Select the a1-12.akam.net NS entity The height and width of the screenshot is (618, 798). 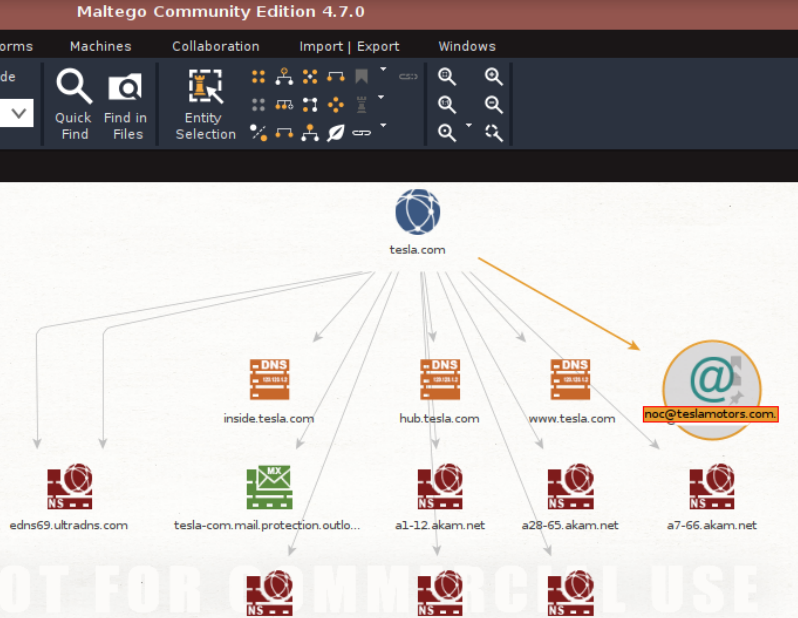(x=440, y=486)
